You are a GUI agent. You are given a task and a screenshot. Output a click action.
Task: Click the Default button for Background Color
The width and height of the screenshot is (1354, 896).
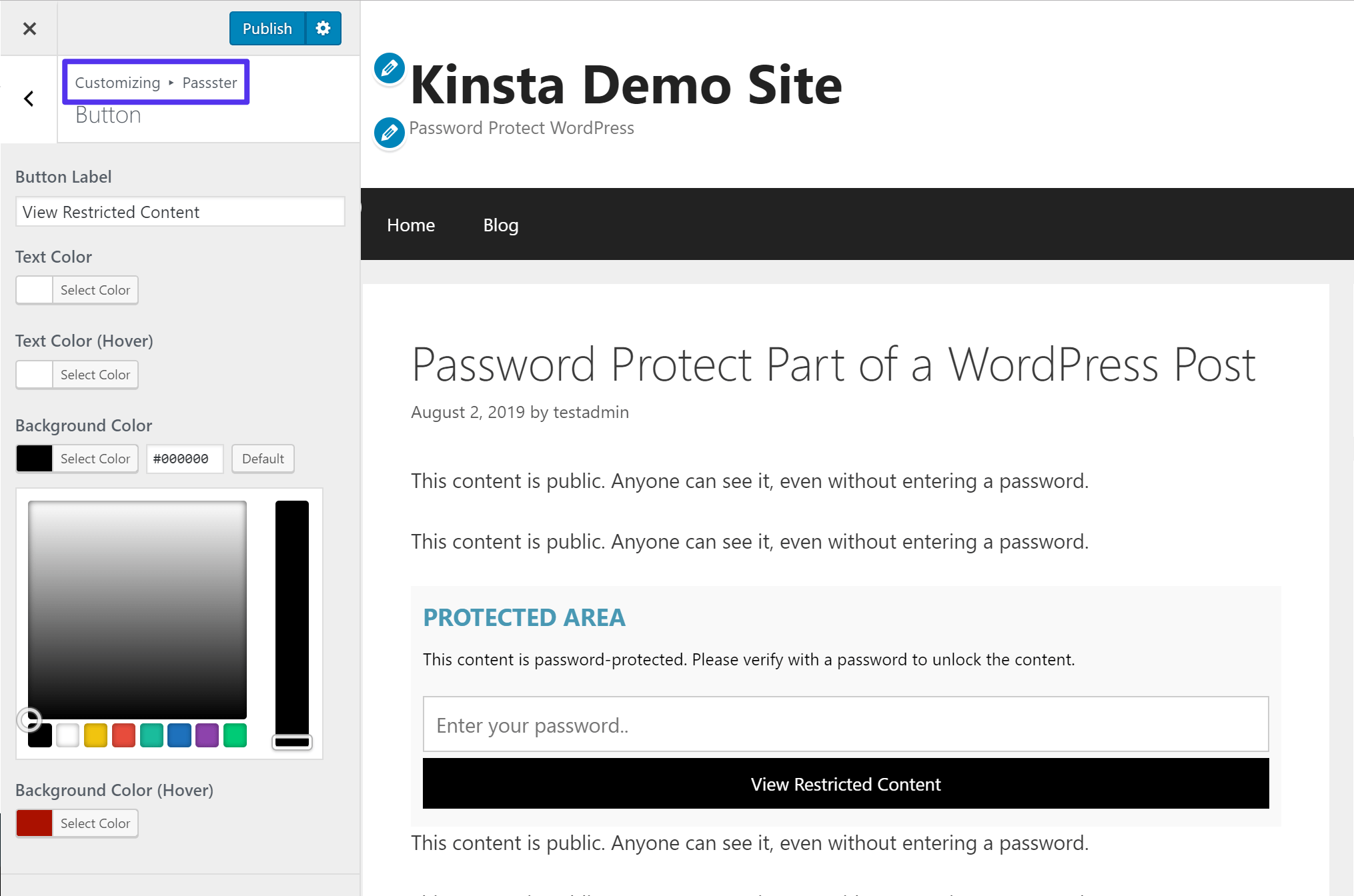[262, 458]
